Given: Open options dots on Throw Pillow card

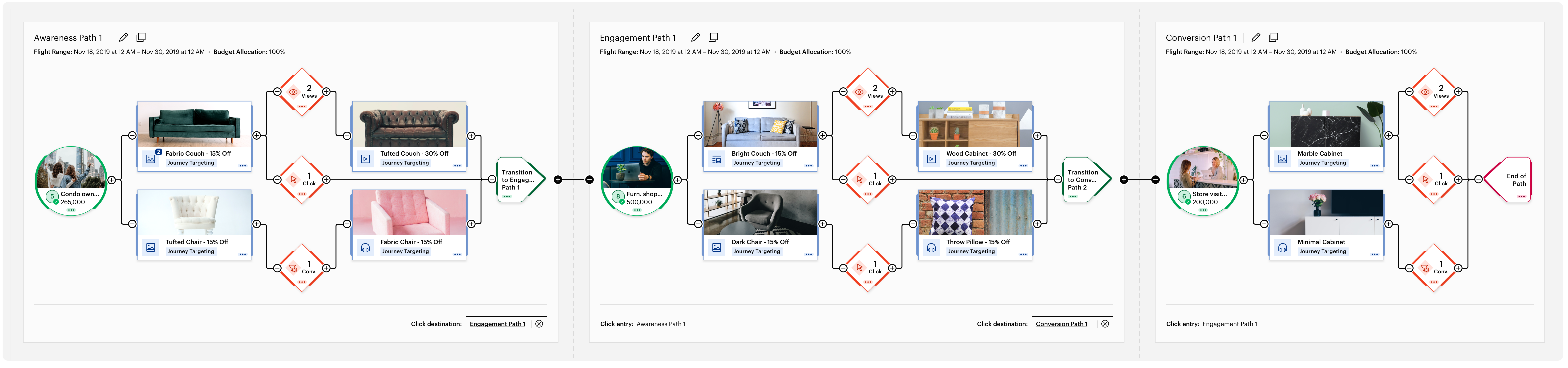Looking at the screenshot, I should 1023,254.
